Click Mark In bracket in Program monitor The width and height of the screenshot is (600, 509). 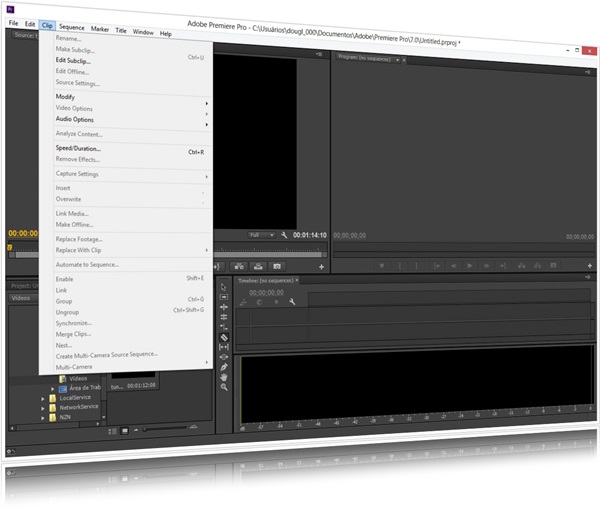[400, 265]
